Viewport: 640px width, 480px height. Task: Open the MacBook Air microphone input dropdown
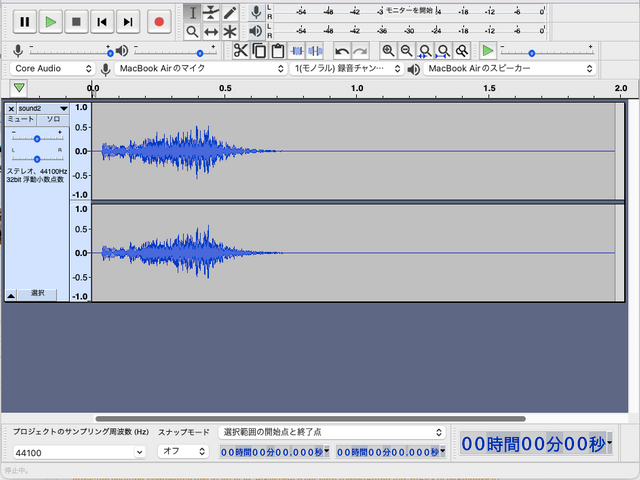(200, 69)
